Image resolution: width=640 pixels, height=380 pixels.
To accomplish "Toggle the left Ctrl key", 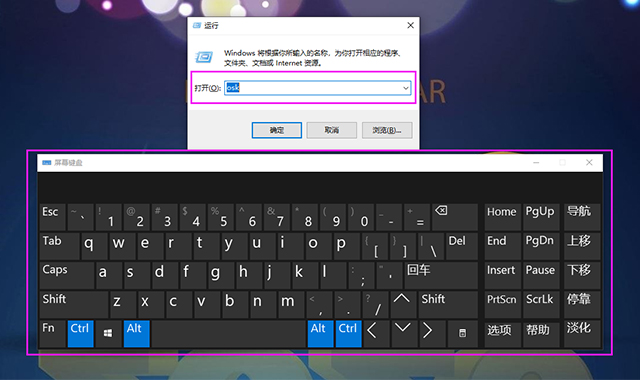I will [x=80, y=333].
